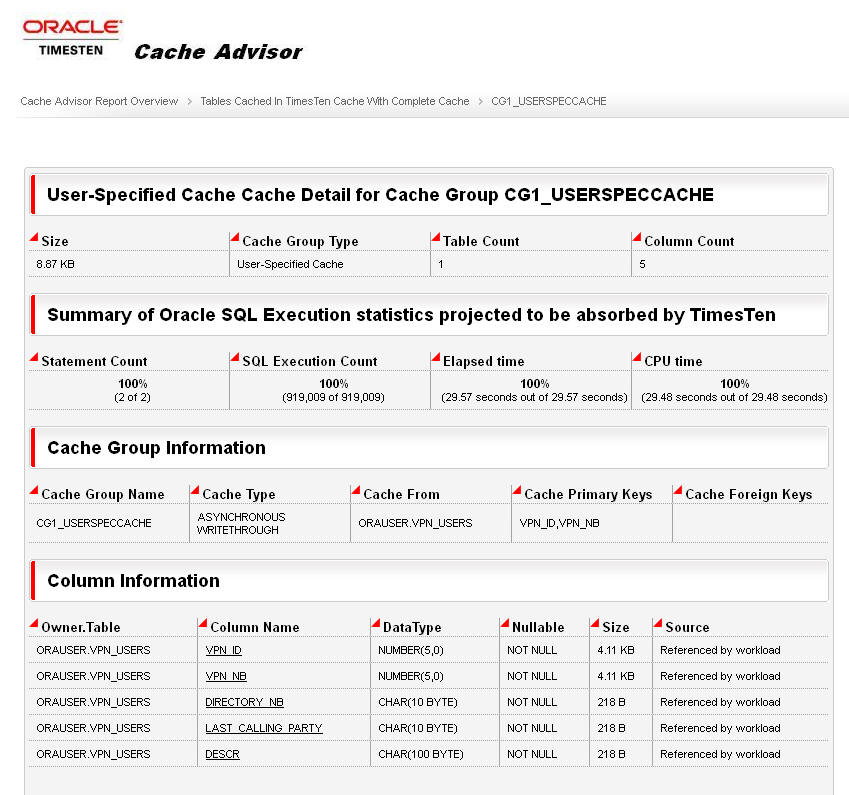Viewport: 849px width, 795px height.
Task: Click the breadcrumb arrow before CG1_USERSPECCACHE
Action: (480, 101)
